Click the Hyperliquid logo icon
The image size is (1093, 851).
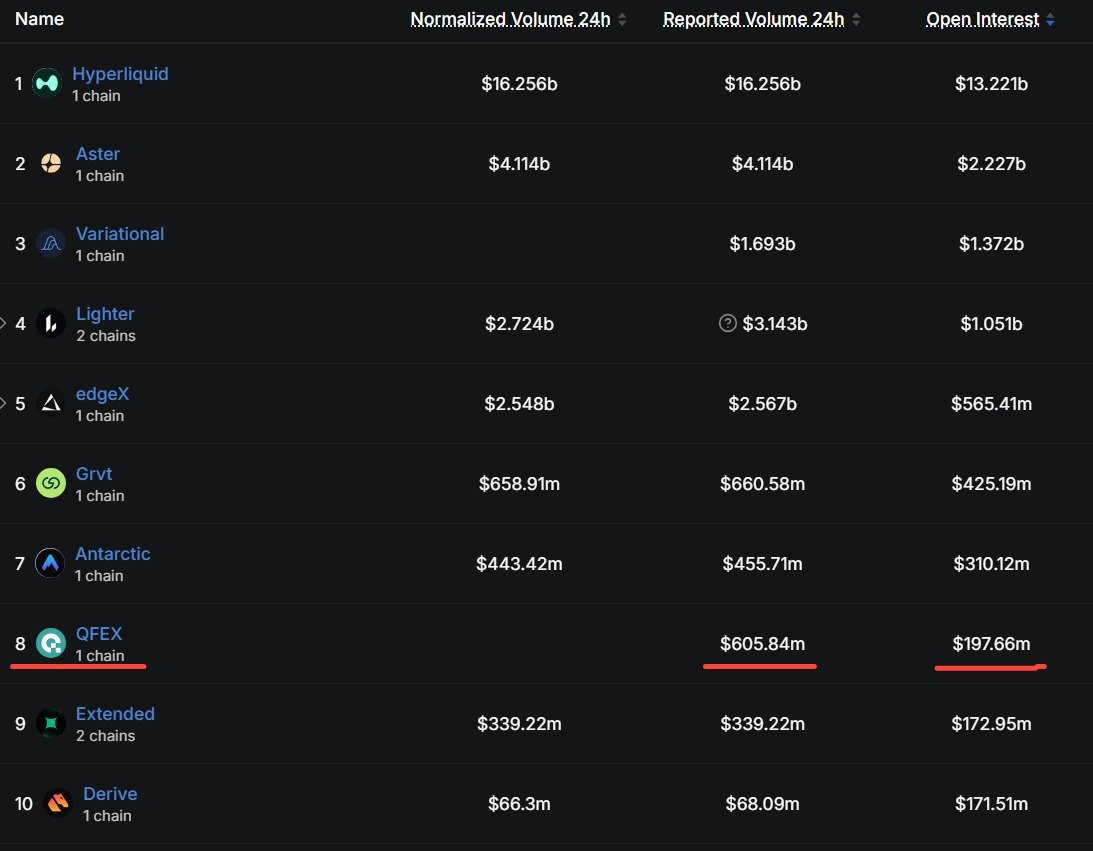coord(47,84)
